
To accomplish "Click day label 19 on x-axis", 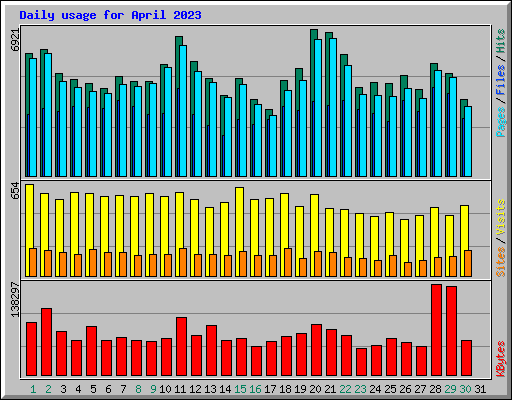I will pos(300,389).
